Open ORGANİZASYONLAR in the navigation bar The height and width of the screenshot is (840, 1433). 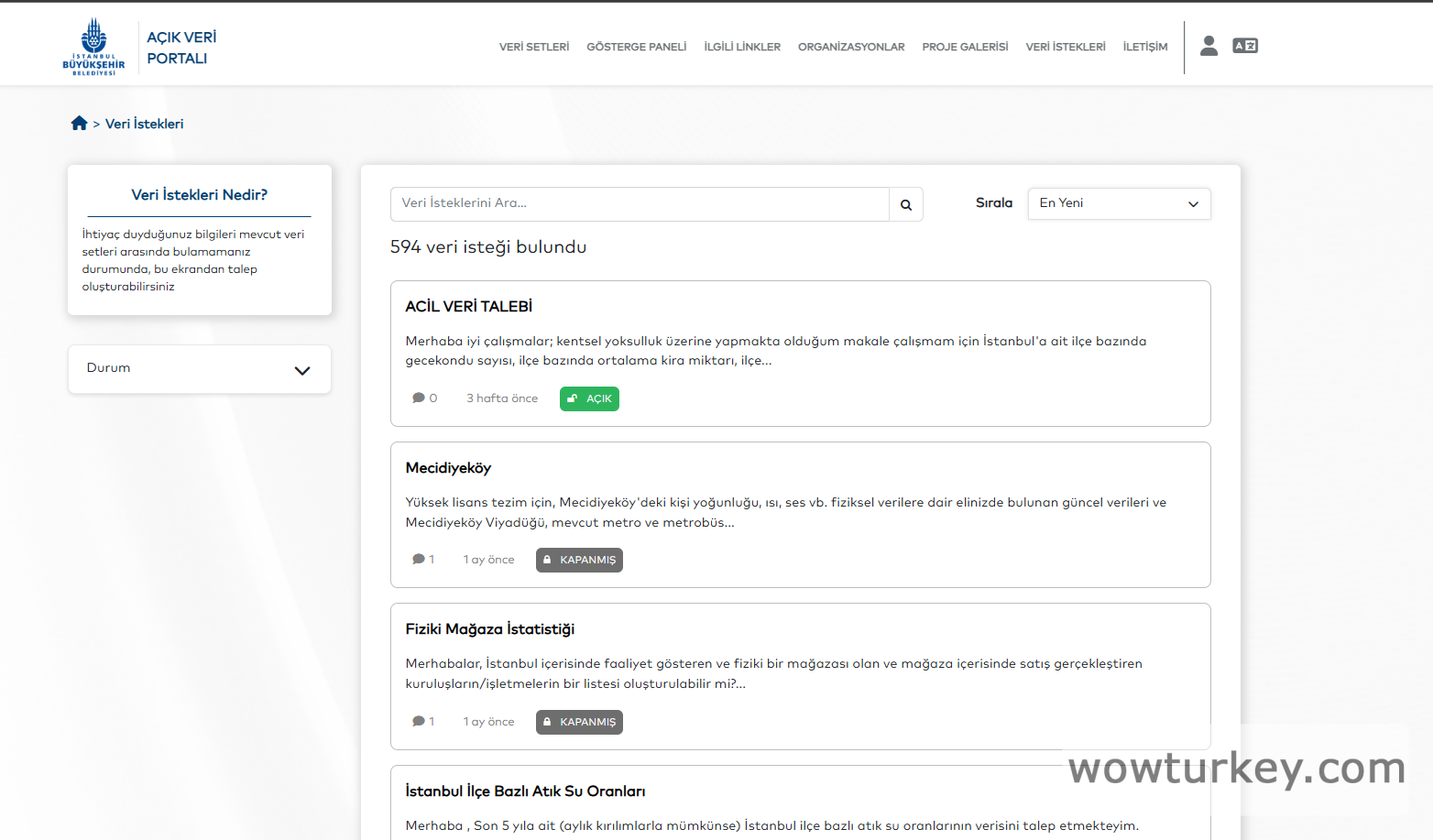point(851,47)
